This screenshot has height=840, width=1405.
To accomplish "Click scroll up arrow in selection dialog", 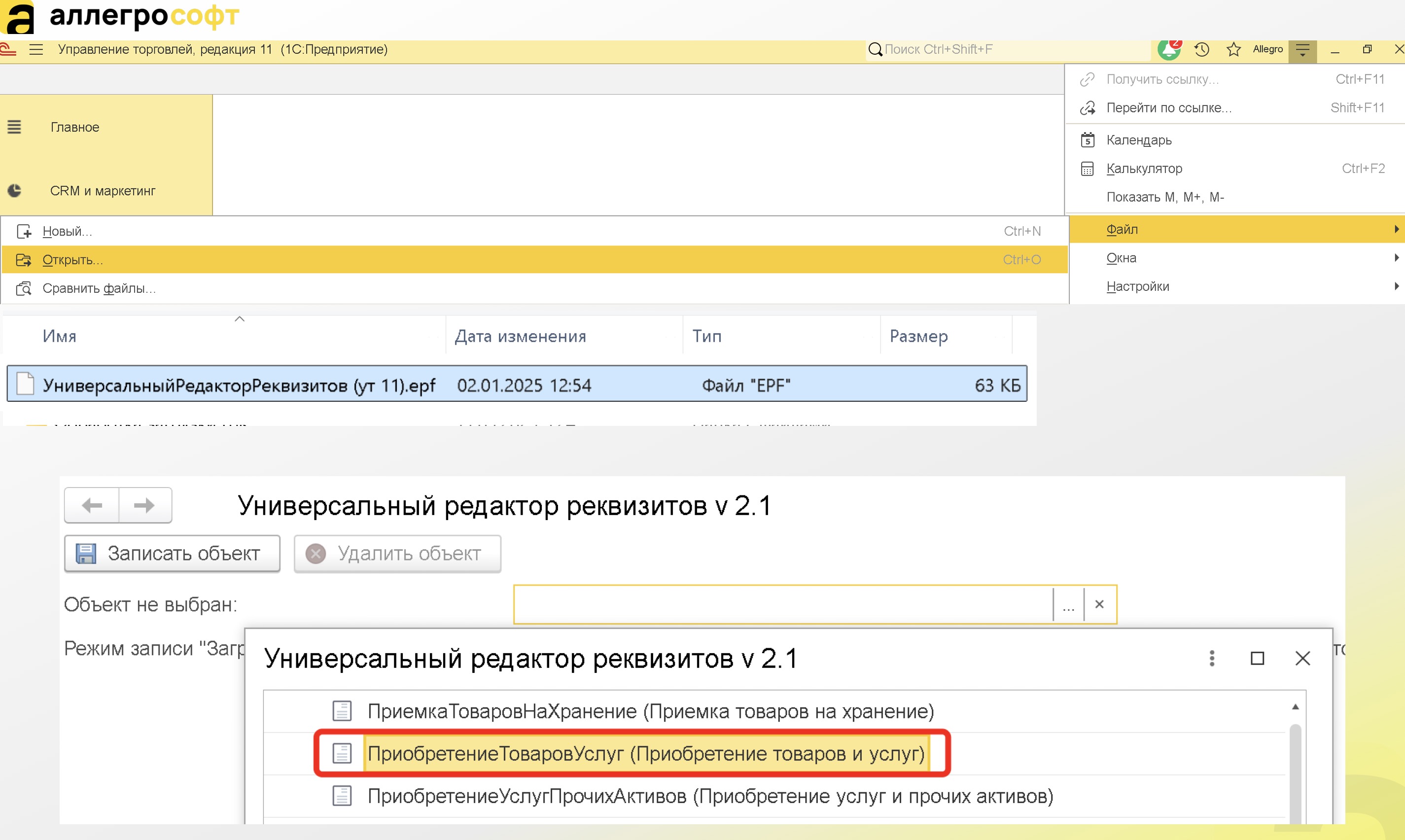I will (x=1295, y=707).
